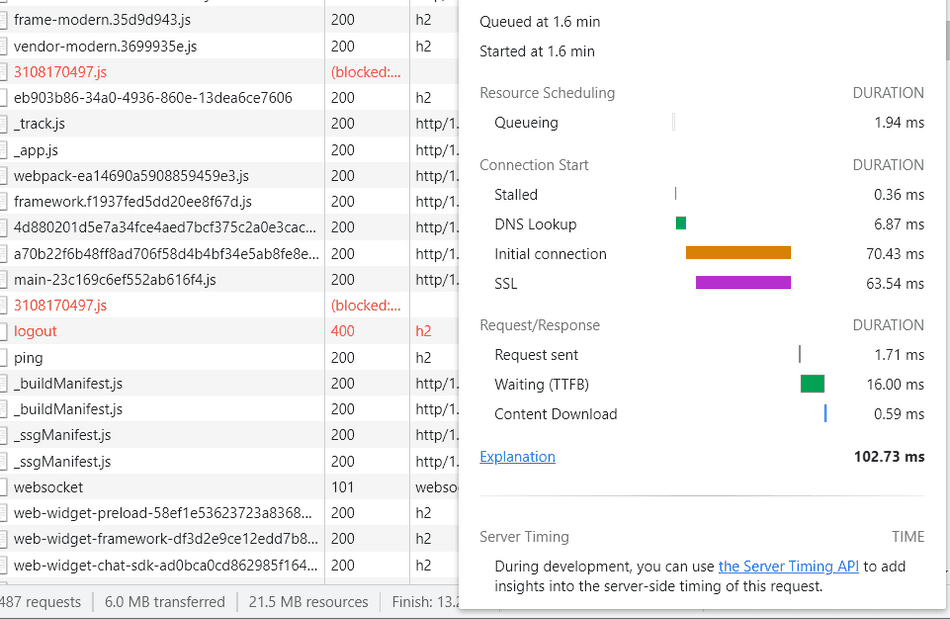This screenshot has height=619, width=950.
Task: Click the 6.0 MB transferred status text
Action: click(x=164, y=602)
